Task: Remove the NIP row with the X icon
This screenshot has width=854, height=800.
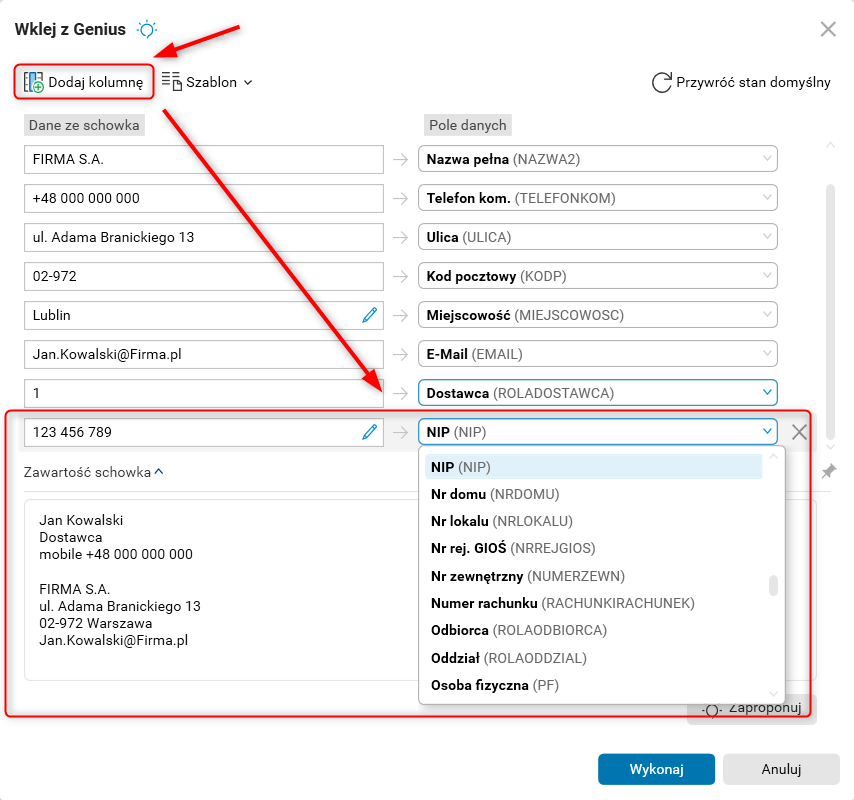Action: click(x=800, y=432)
